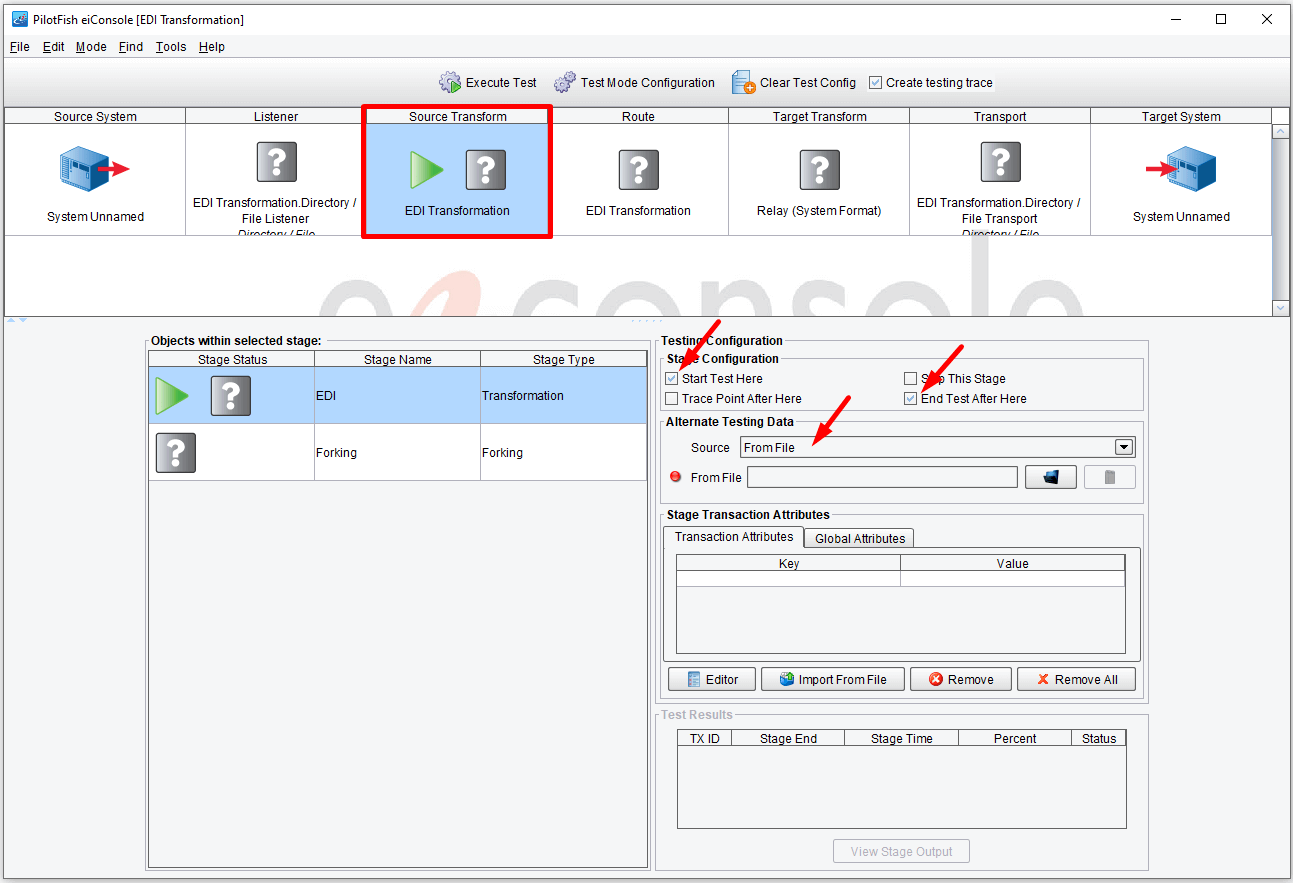This screenshot has height=883, width=1293.
Task: Select the Forking stage name cell
Action: coord(398,453)
